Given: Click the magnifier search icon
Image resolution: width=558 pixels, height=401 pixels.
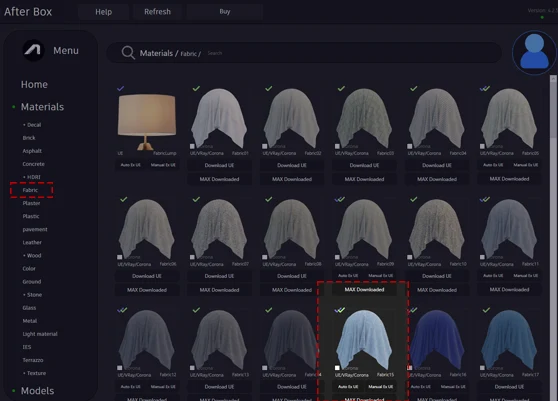Looking at the screenshot, I should (128, 53).
